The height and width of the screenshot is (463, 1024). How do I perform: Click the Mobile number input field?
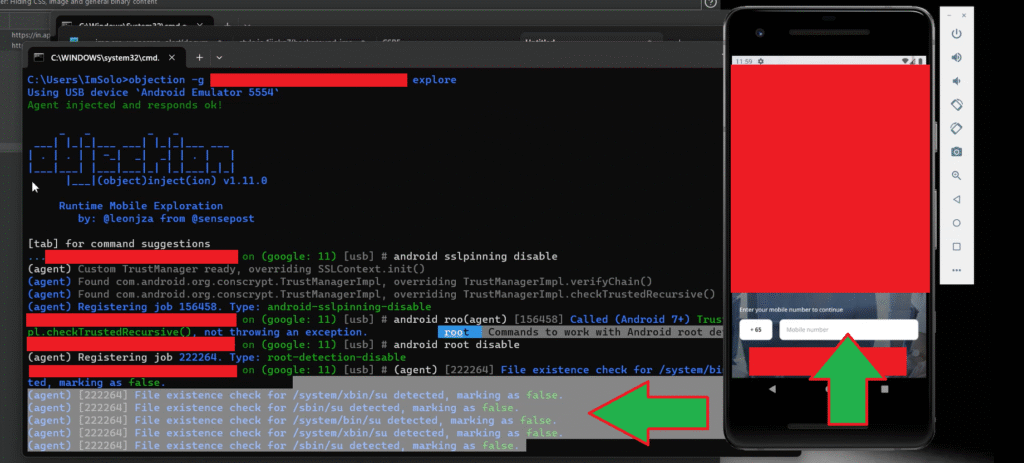(x=848, y=330)
